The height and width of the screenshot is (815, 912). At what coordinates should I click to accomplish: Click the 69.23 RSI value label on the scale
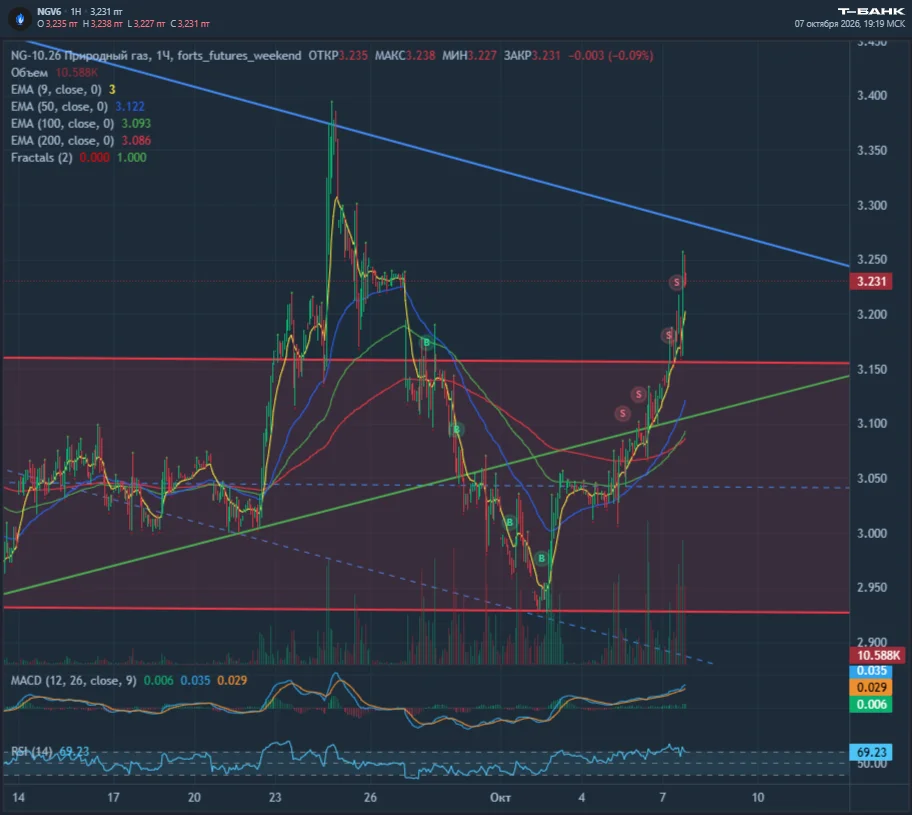[871, 752]
